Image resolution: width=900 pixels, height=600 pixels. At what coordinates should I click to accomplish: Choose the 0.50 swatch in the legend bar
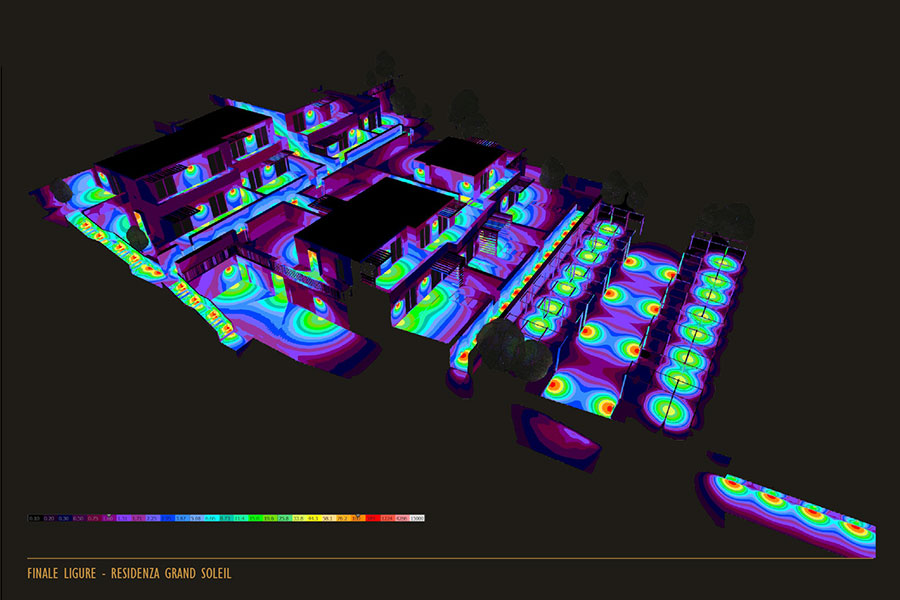(78, 518)
